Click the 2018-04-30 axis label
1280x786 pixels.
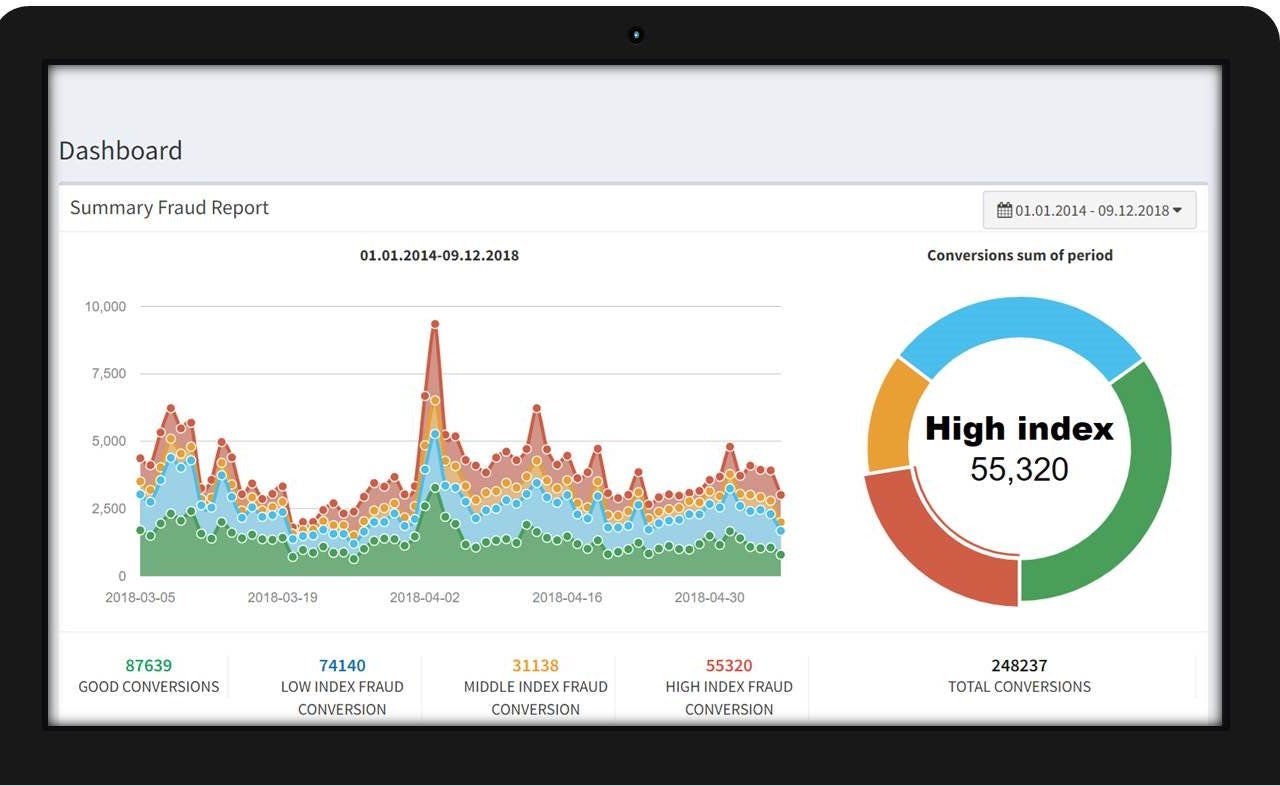click(x=710, y=598)
